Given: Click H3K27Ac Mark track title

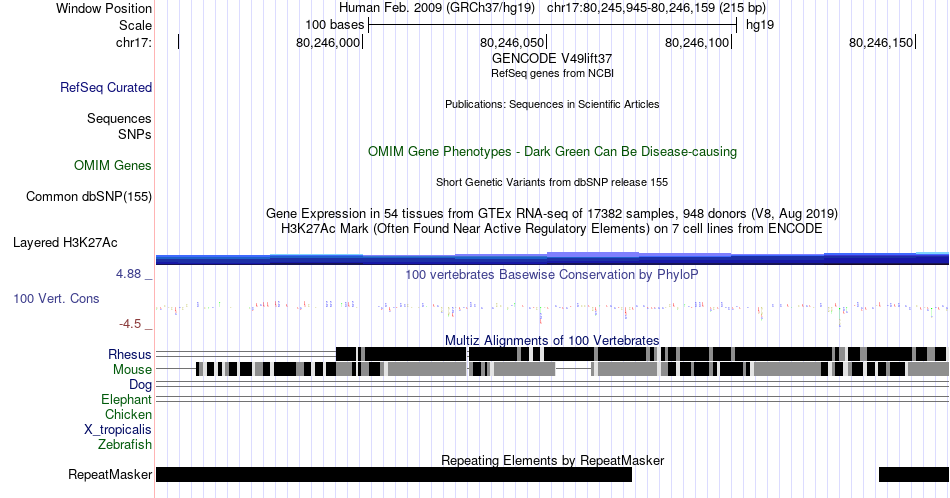Looking at the screenshot, I should pos(552,228).
